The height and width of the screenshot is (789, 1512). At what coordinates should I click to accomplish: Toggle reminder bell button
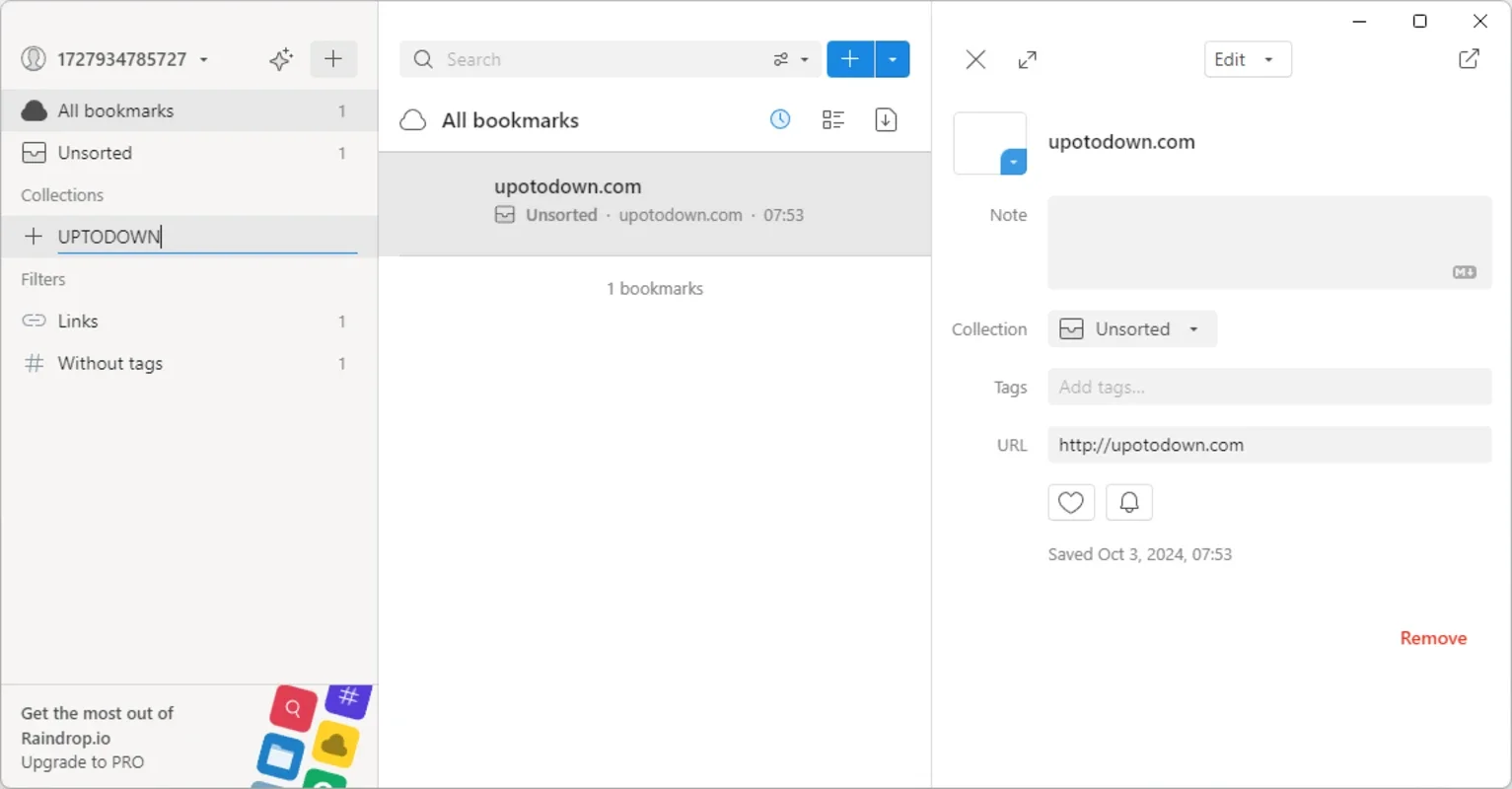coord(1129,503)
